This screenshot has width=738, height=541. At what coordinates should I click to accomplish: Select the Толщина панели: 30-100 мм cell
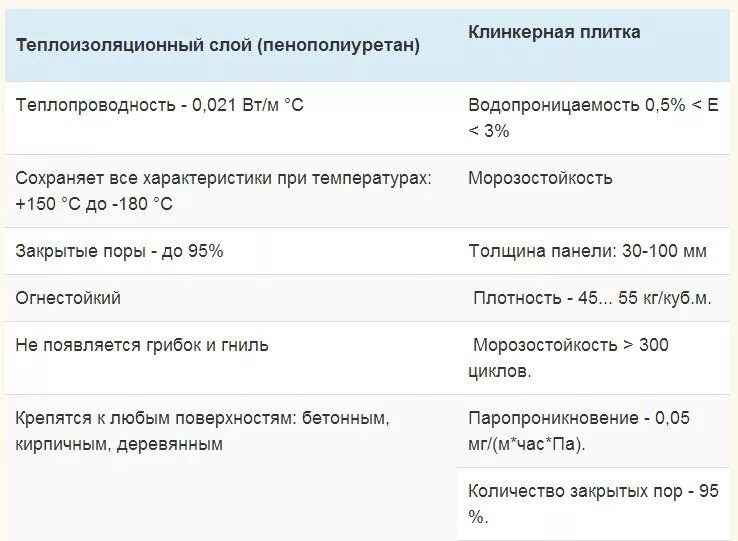[594, 251]
